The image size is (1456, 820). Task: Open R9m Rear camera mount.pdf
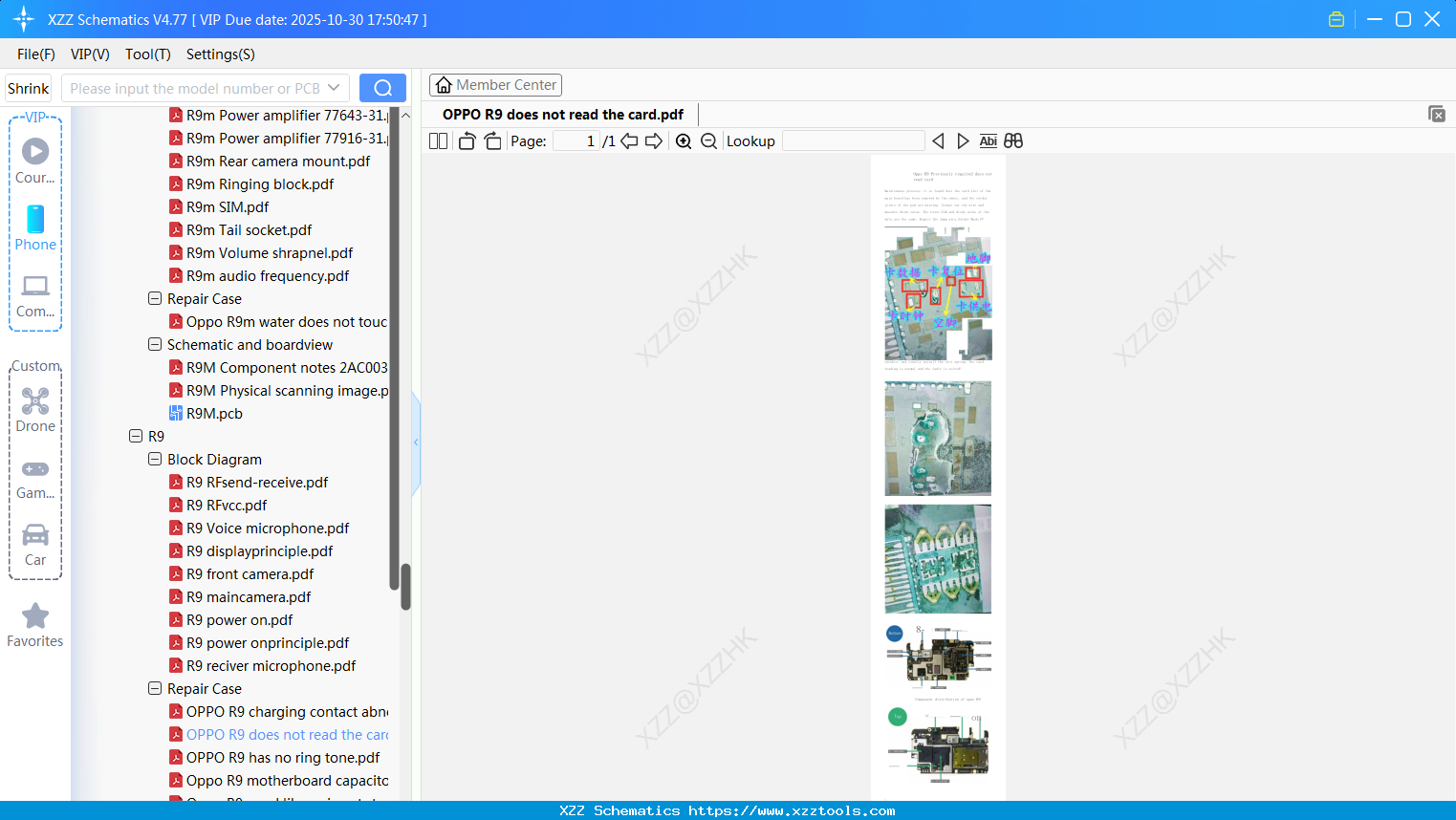270,162
